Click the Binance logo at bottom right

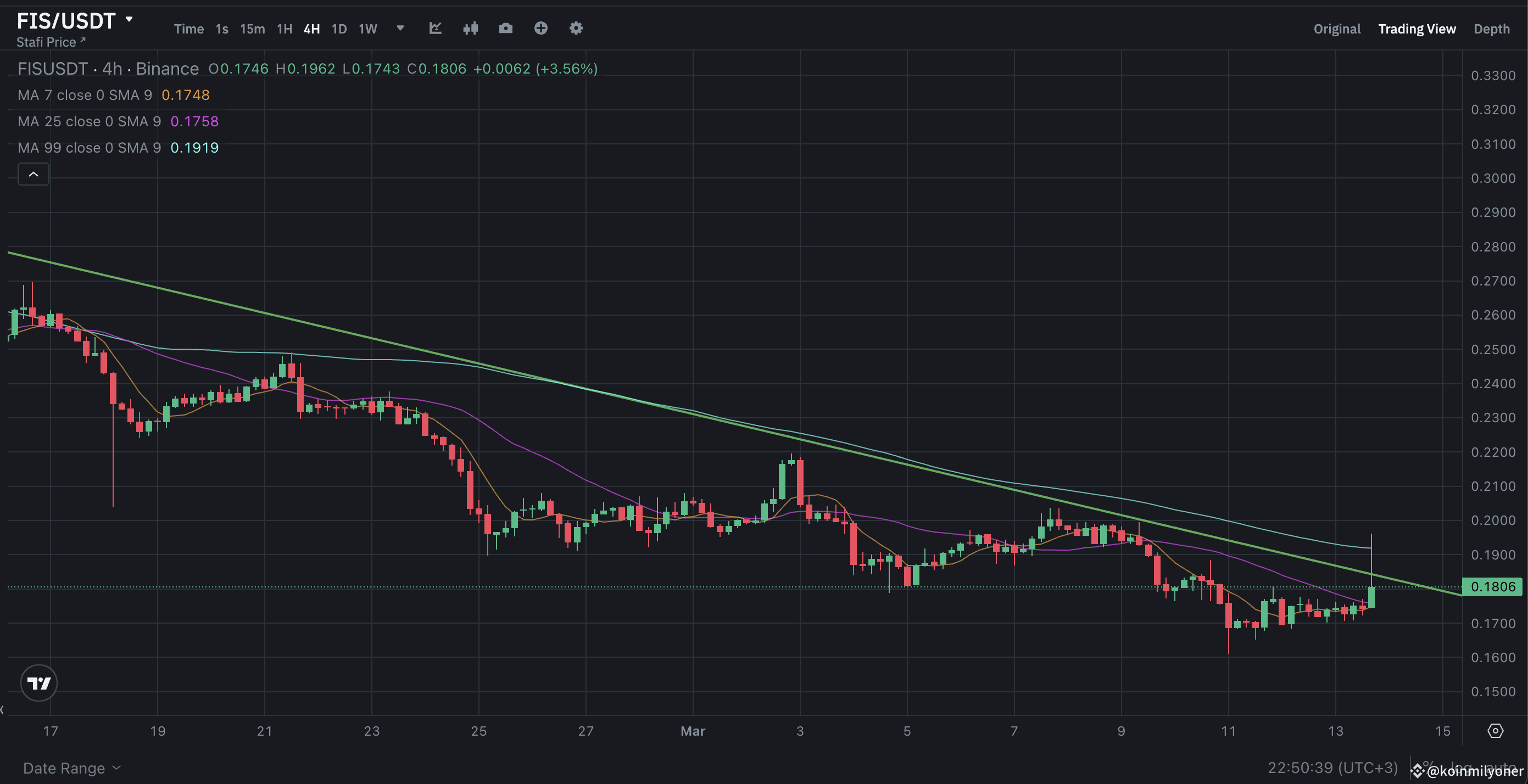tap(1418, 771)
